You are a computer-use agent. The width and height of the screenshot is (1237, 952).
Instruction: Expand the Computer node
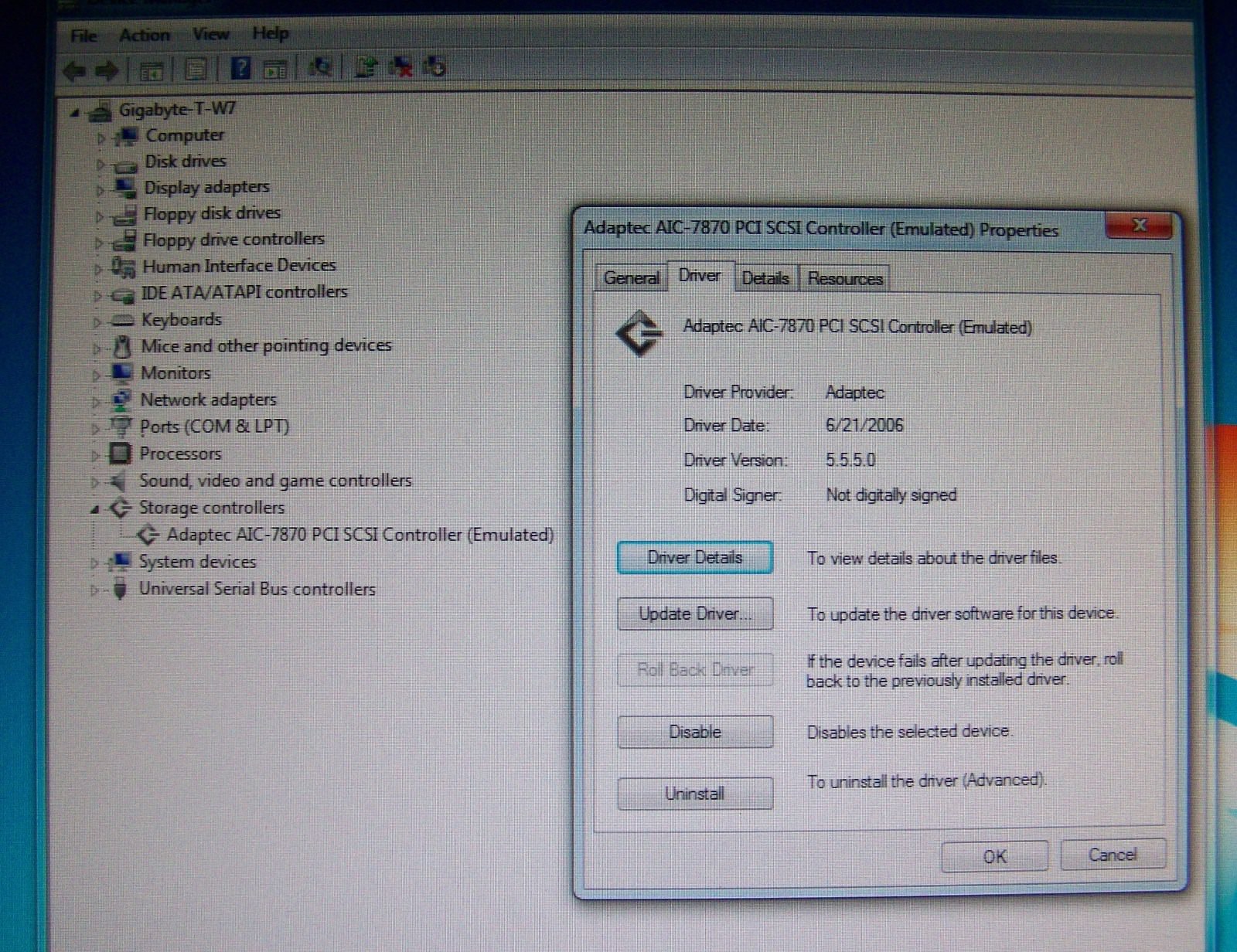(x=101, y=139)
